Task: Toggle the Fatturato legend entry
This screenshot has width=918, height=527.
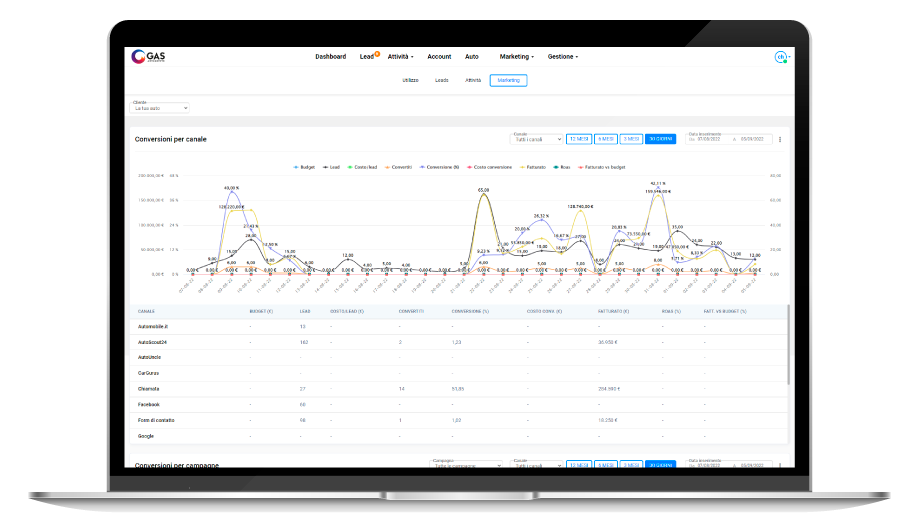Action: pos(533,167)
